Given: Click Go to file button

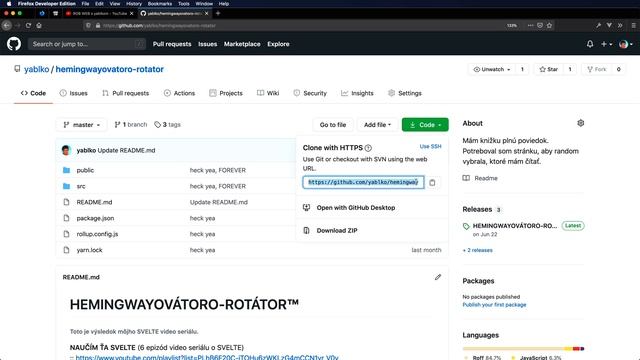Looking at the screenshot, I should tap(333, 124).
